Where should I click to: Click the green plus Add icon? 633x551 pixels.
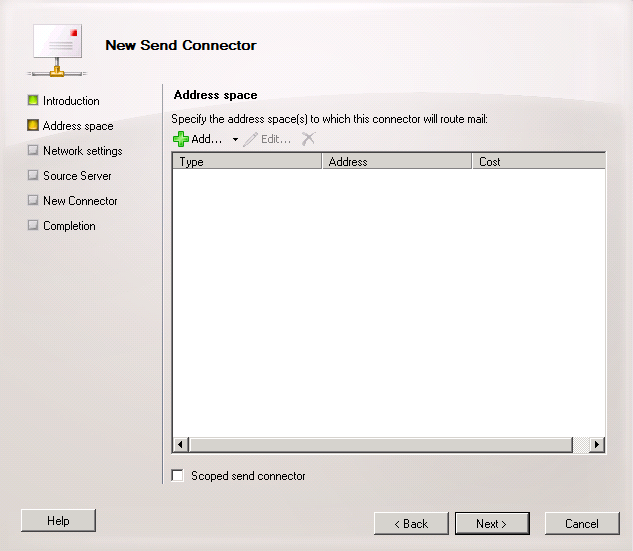coord(180,139)
